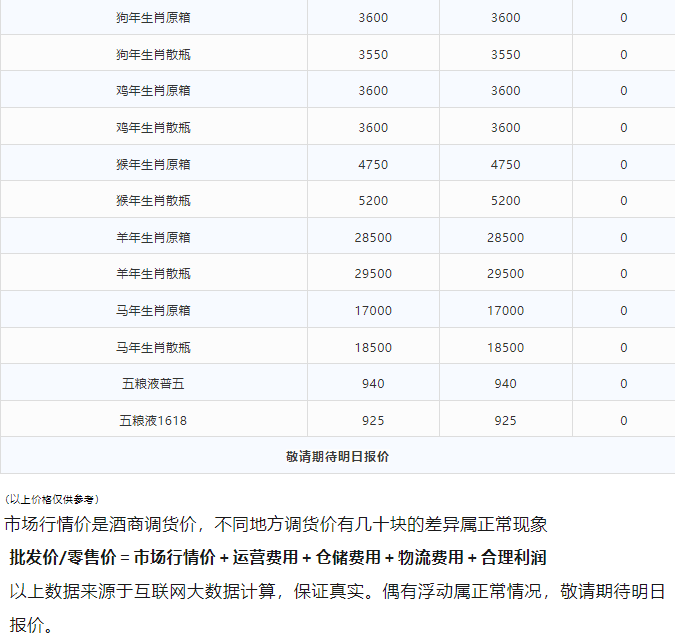675x640 pixels.
Task: Click the right 925 price for 五粮液1618
Action: point(506,421)
